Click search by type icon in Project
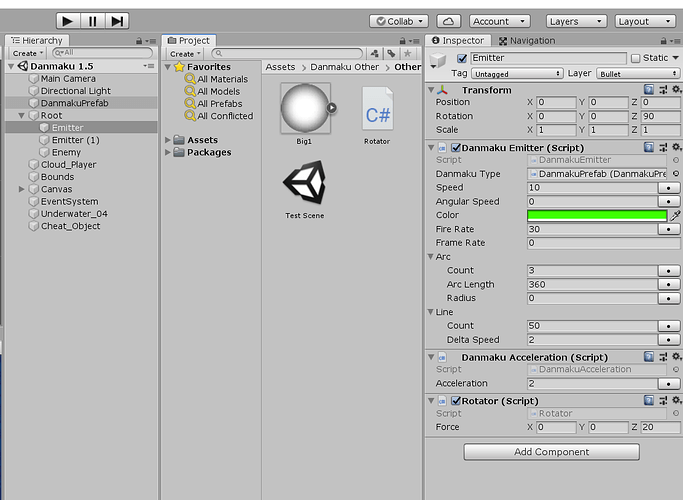The image size is (683, 500). pyautogui.click(x=374, y=54)
